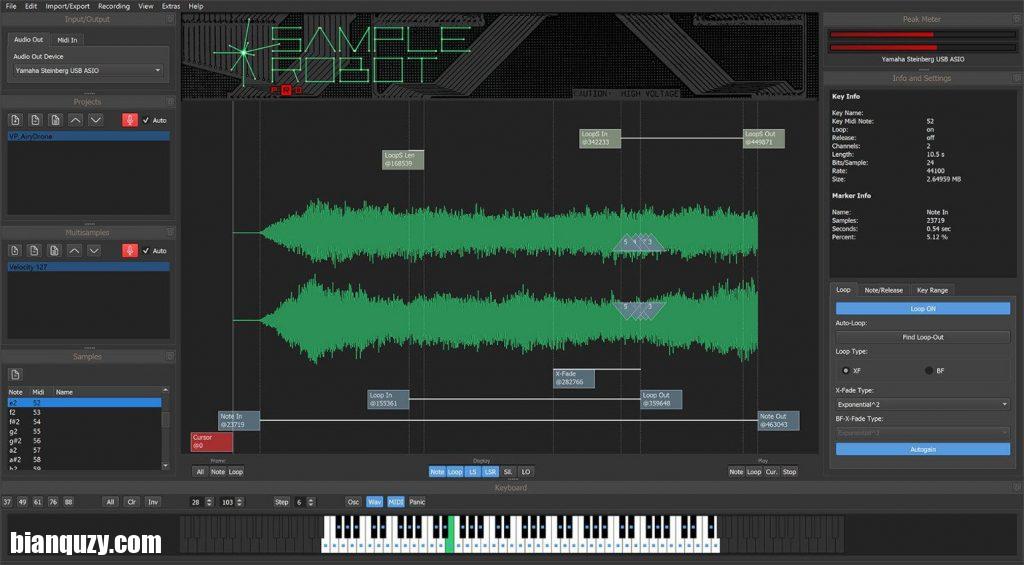Move multisample up with the up arrow
Screen dimensions: 1024x565
(x=74, y=251)
